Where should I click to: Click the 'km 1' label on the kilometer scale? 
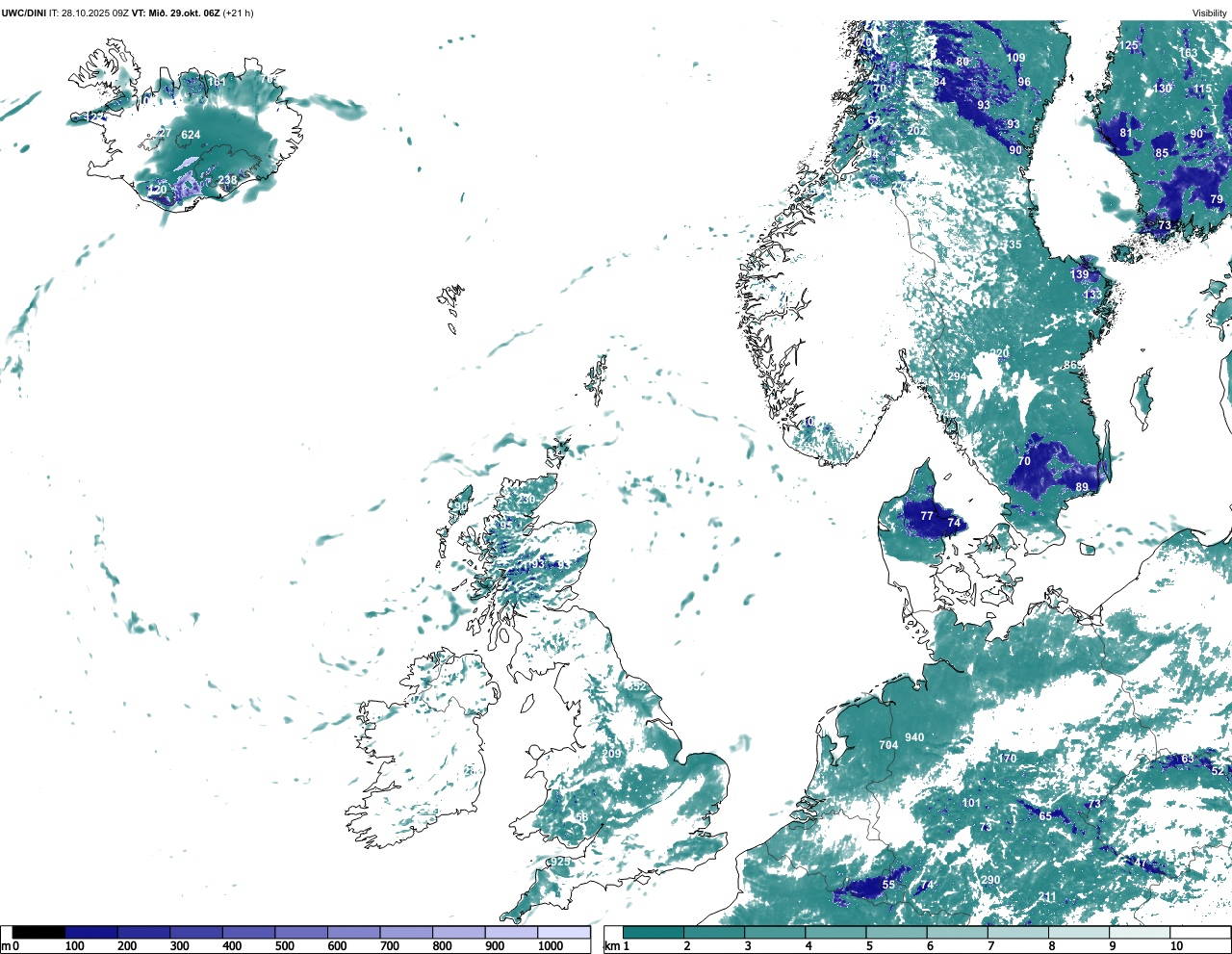(618, 946)
